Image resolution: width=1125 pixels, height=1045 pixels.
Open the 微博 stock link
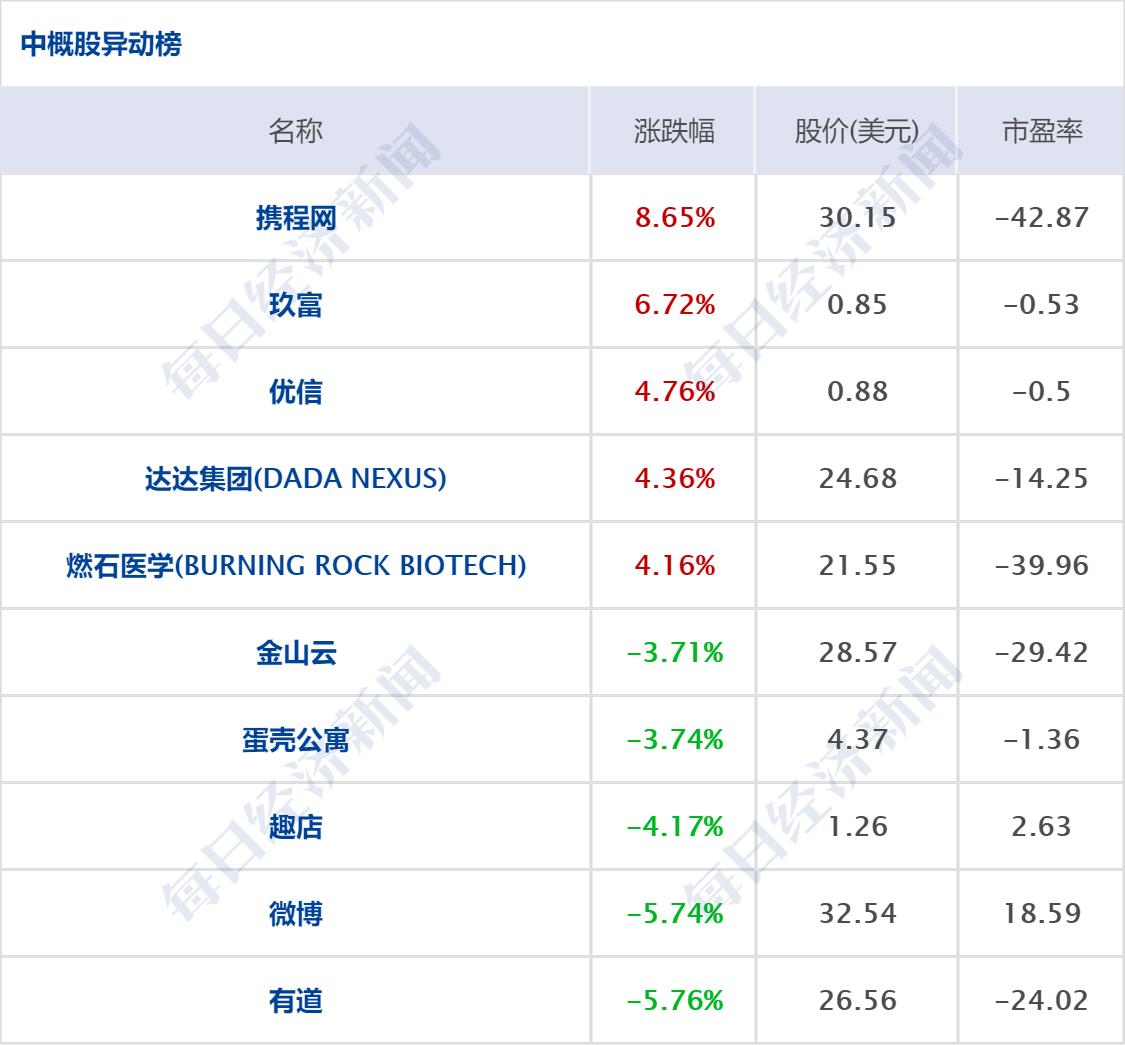[x=296, y=914]
